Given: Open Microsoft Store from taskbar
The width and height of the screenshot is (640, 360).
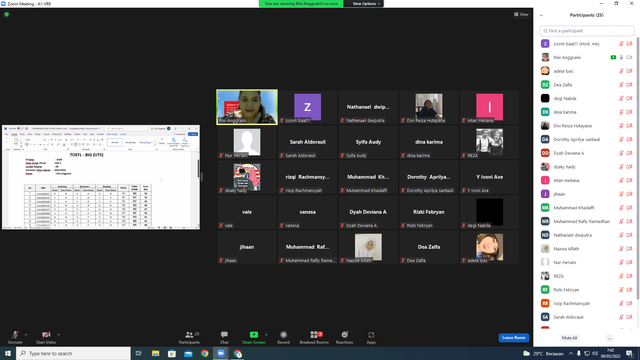Looking at the screenshot, I should coord(172,353).
